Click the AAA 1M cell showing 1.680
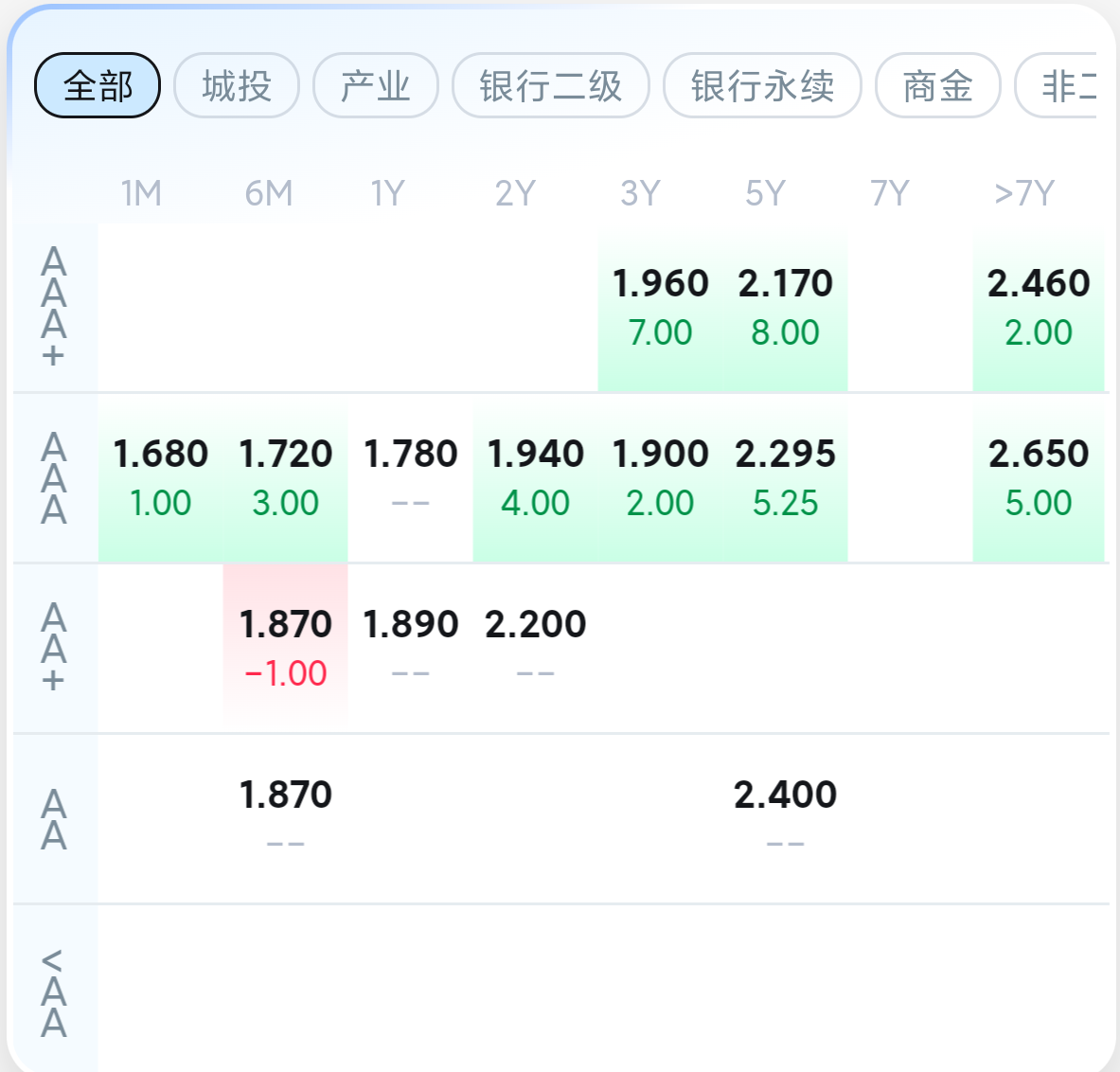 (161, 477)
